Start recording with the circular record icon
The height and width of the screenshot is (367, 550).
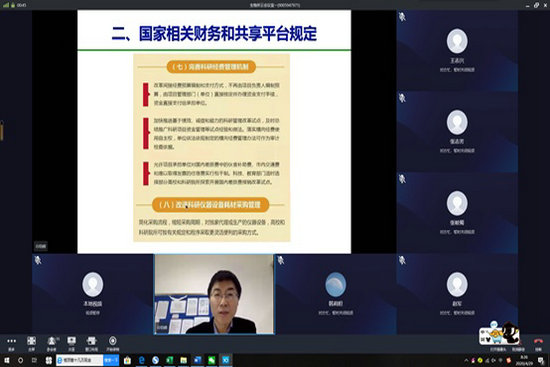click(113, 341)
